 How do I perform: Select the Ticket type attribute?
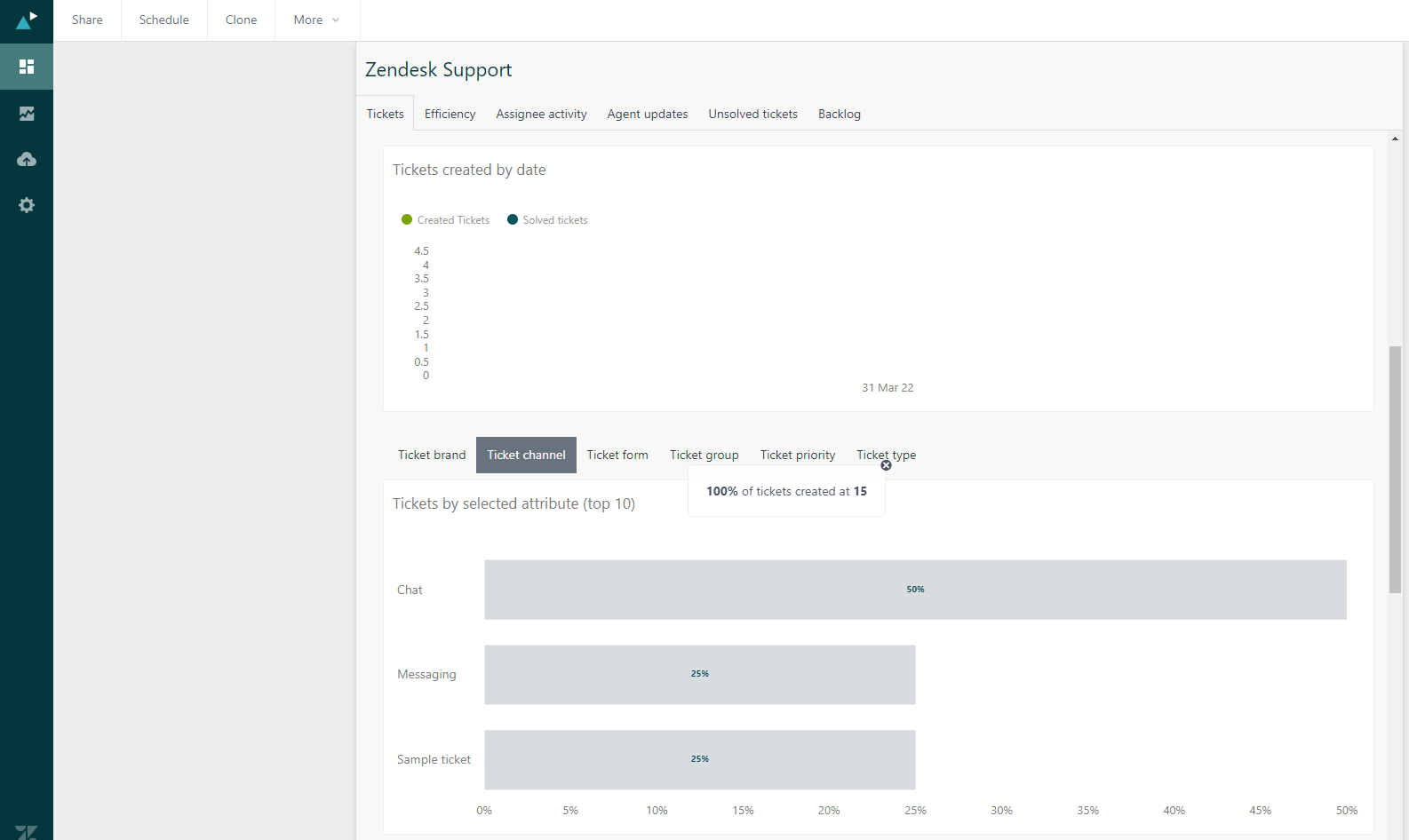pos(887,455)
